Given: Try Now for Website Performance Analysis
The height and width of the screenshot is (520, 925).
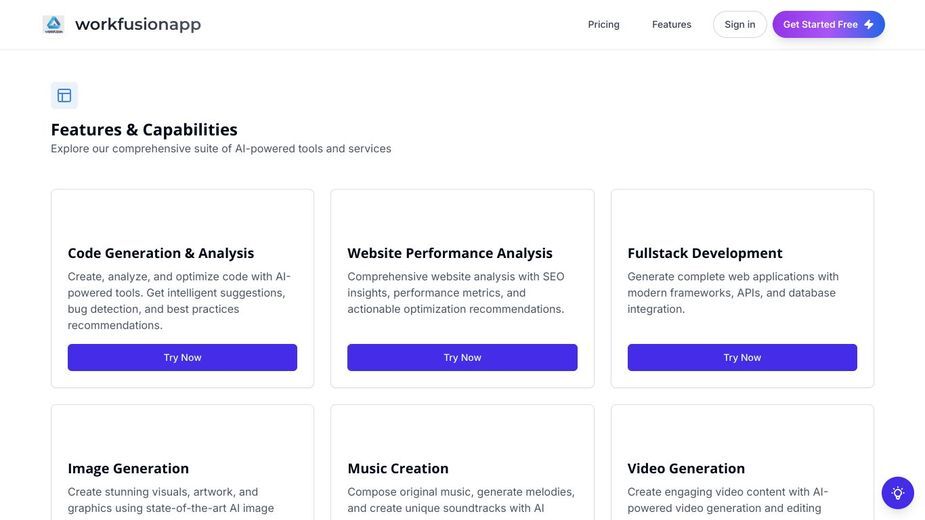Looking at the screenshot, I should click(x=462, y=358).
